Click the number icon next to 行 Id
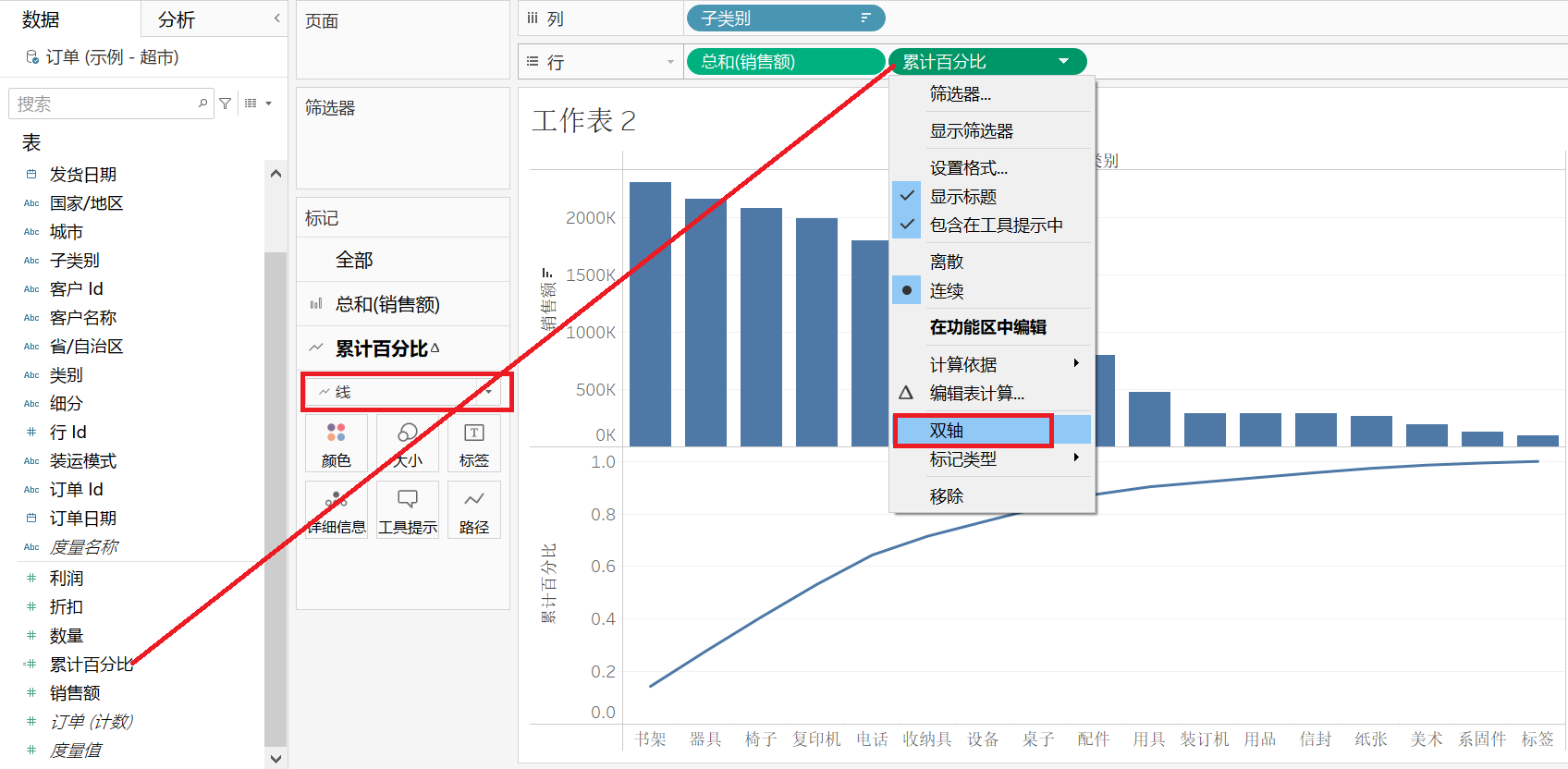Image resolution: width=1568 pixels, height=769 pixels. [x=31, y=432]
